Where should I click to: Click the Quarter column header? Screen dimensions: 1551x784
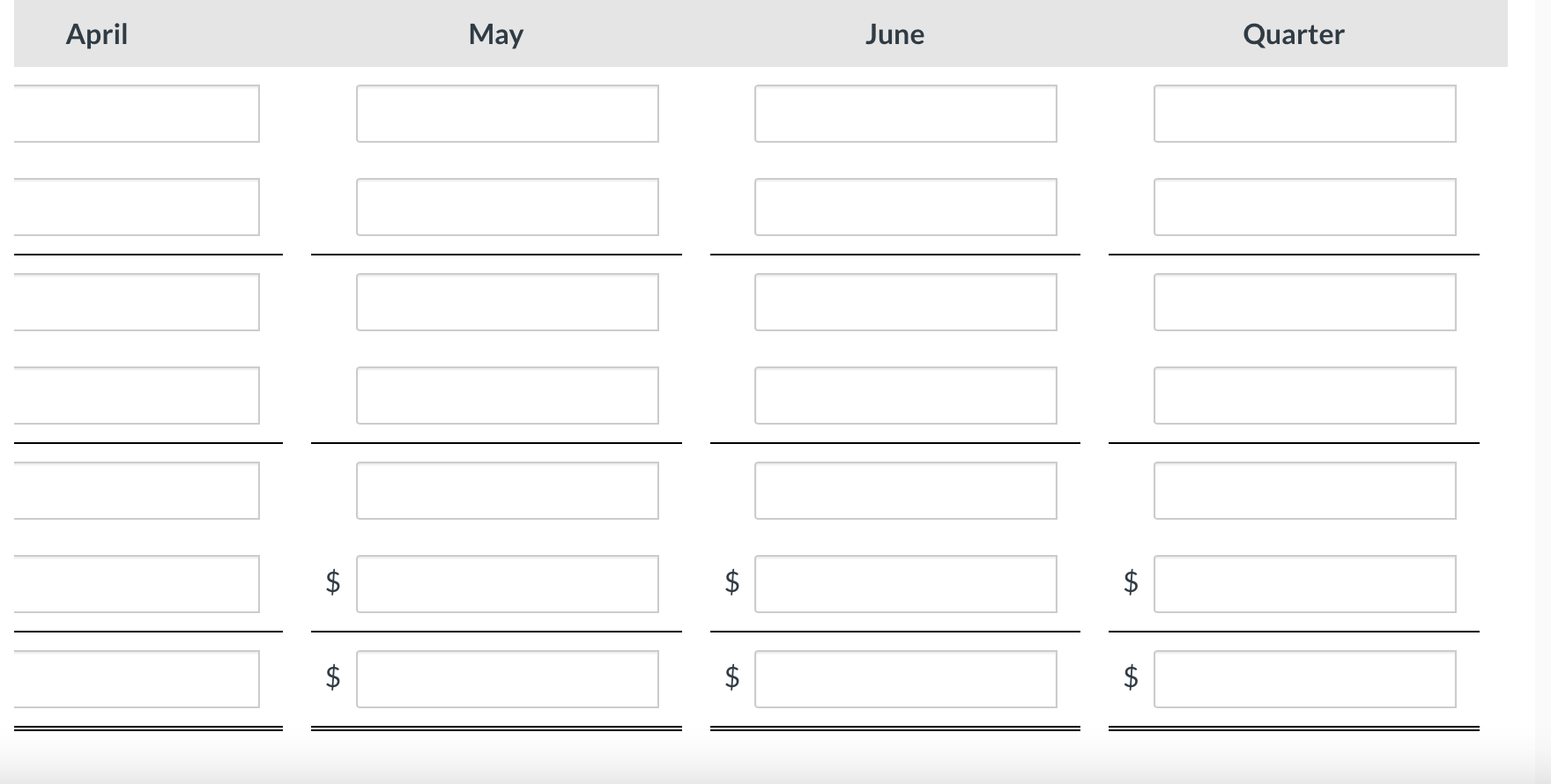[x=1293, y=34]
